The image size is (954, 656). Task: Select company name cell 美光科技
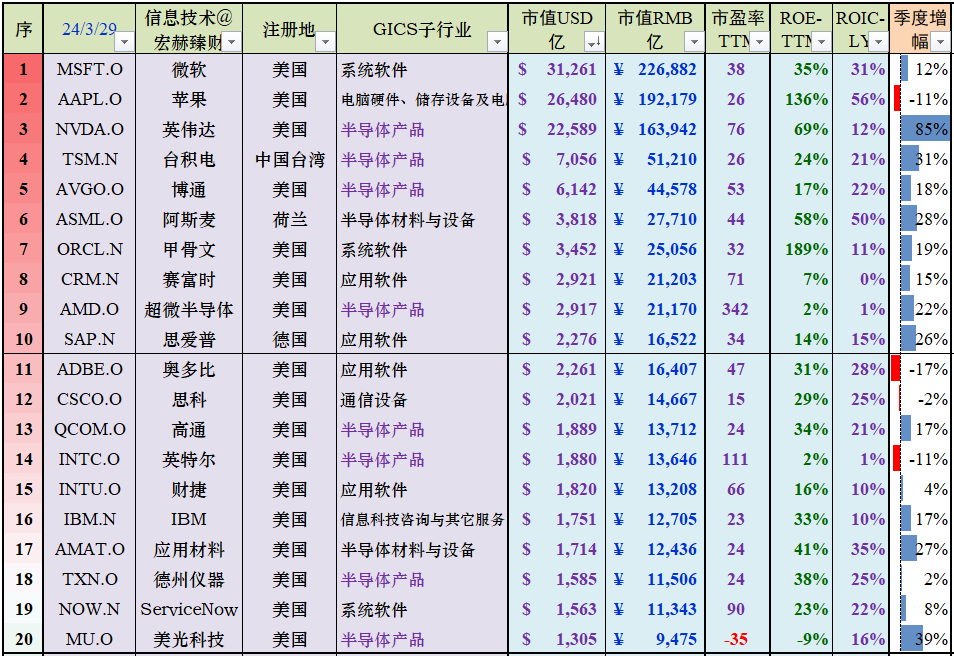point(189,639)
